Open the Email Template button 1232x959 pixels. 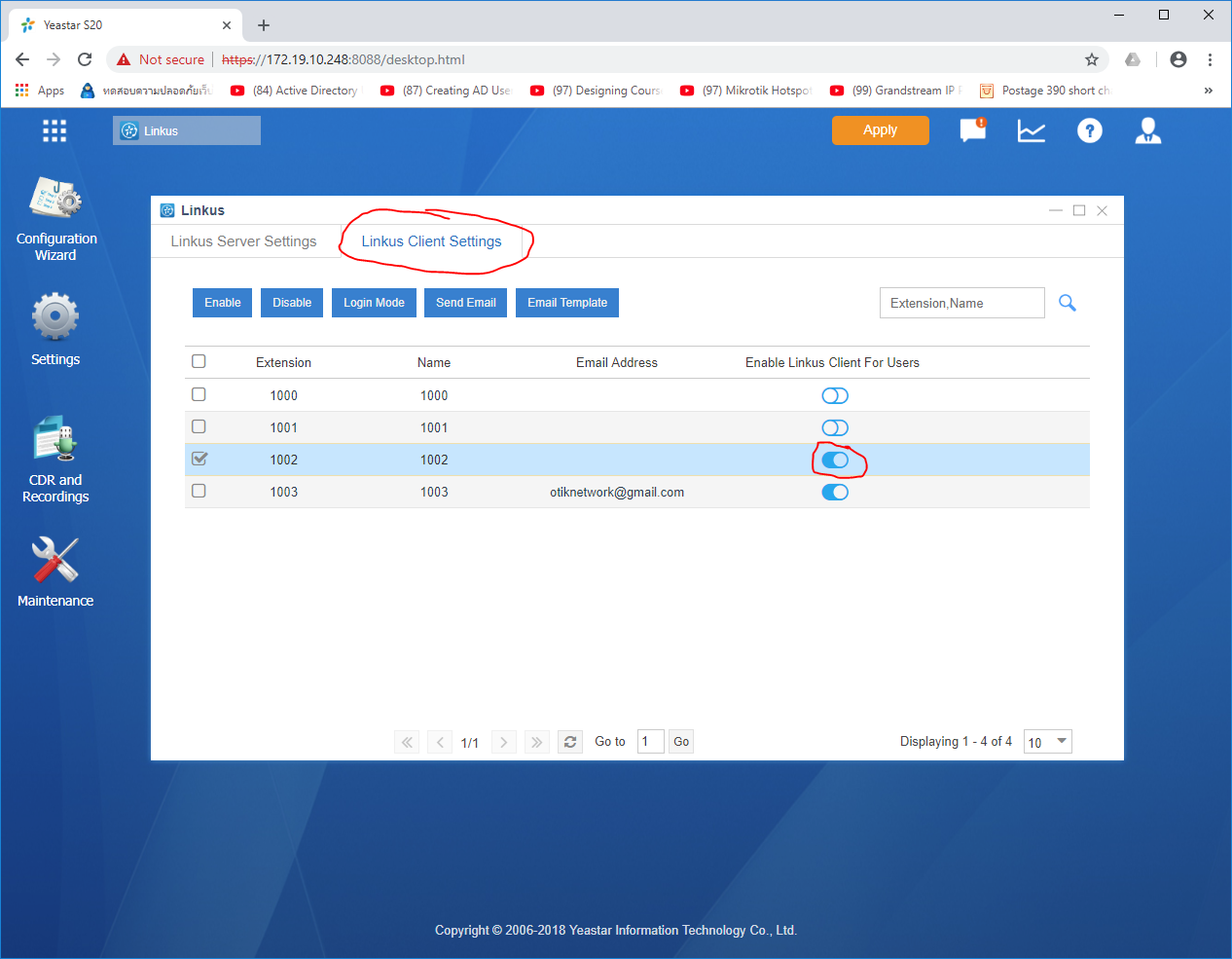(x=567, y=303)
